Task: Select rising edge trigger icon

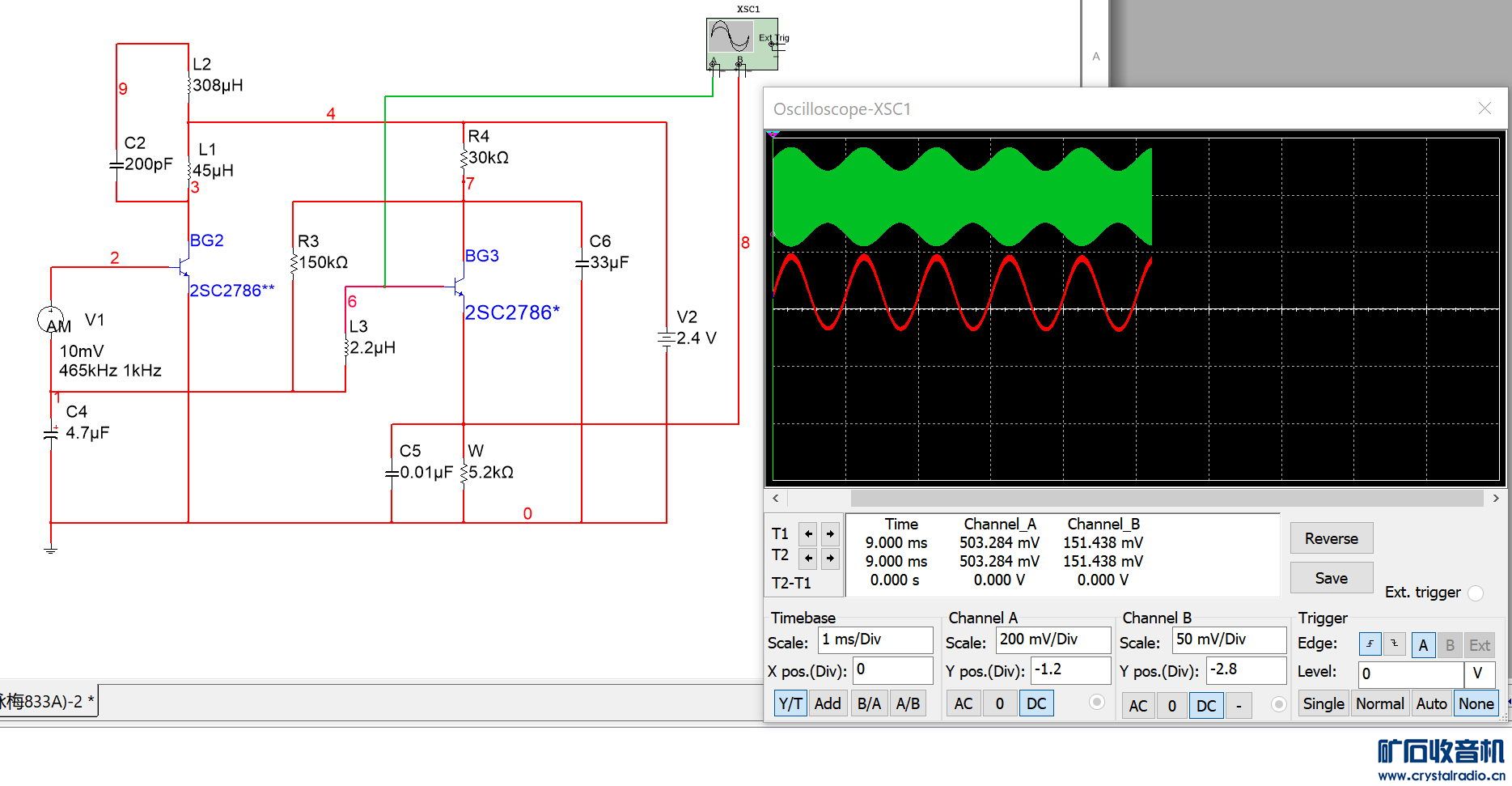Action: coord(1370,644)
